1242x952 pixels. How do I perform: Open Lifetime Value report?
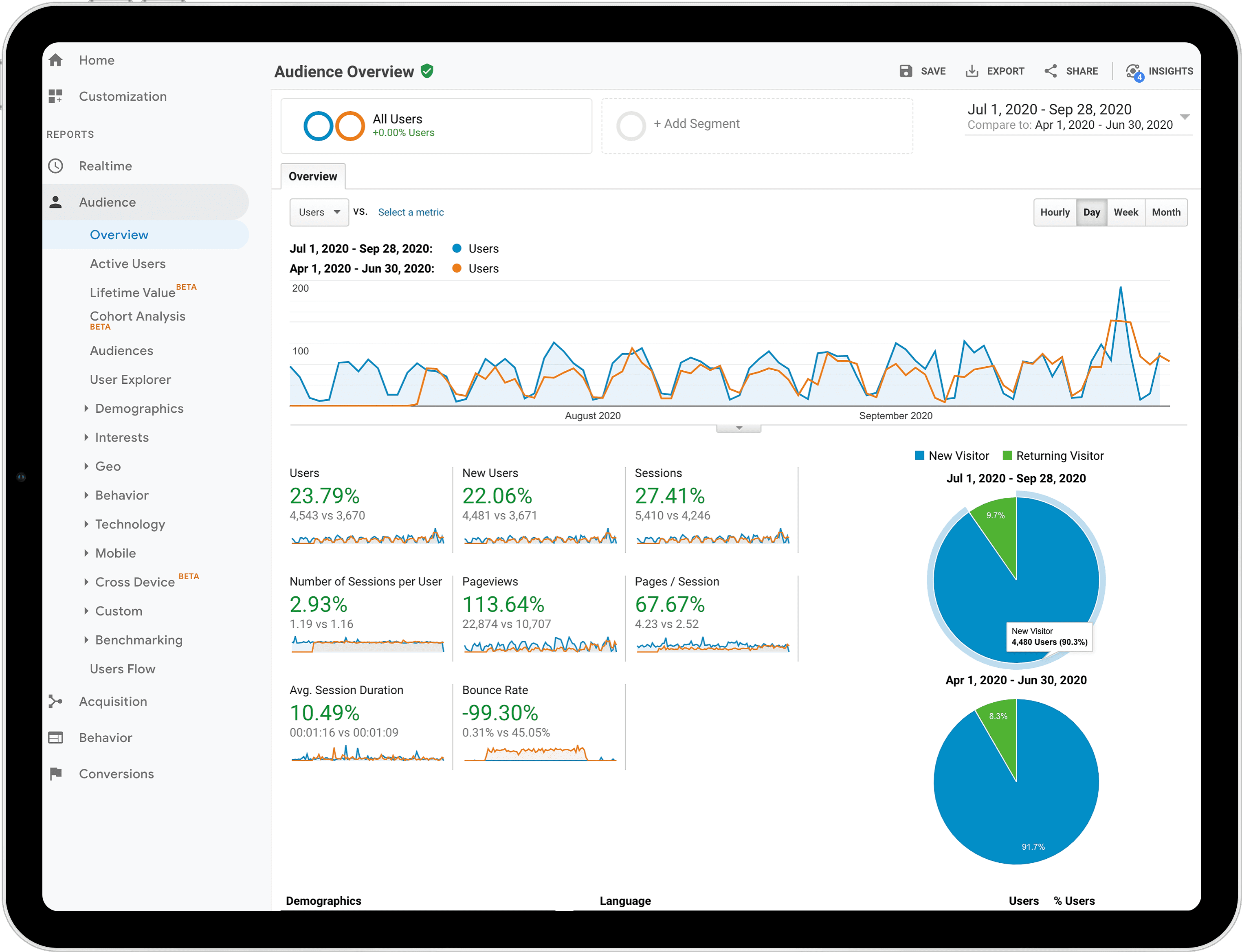pos(132,292)
